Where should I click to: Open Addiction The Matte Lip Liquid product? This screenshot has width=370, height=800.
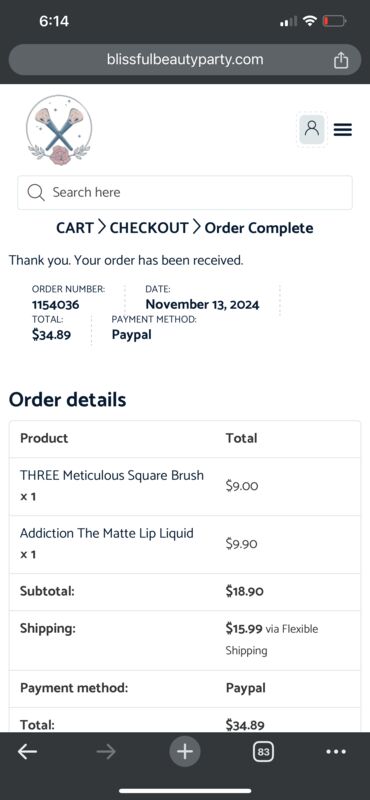click(107, 533)
